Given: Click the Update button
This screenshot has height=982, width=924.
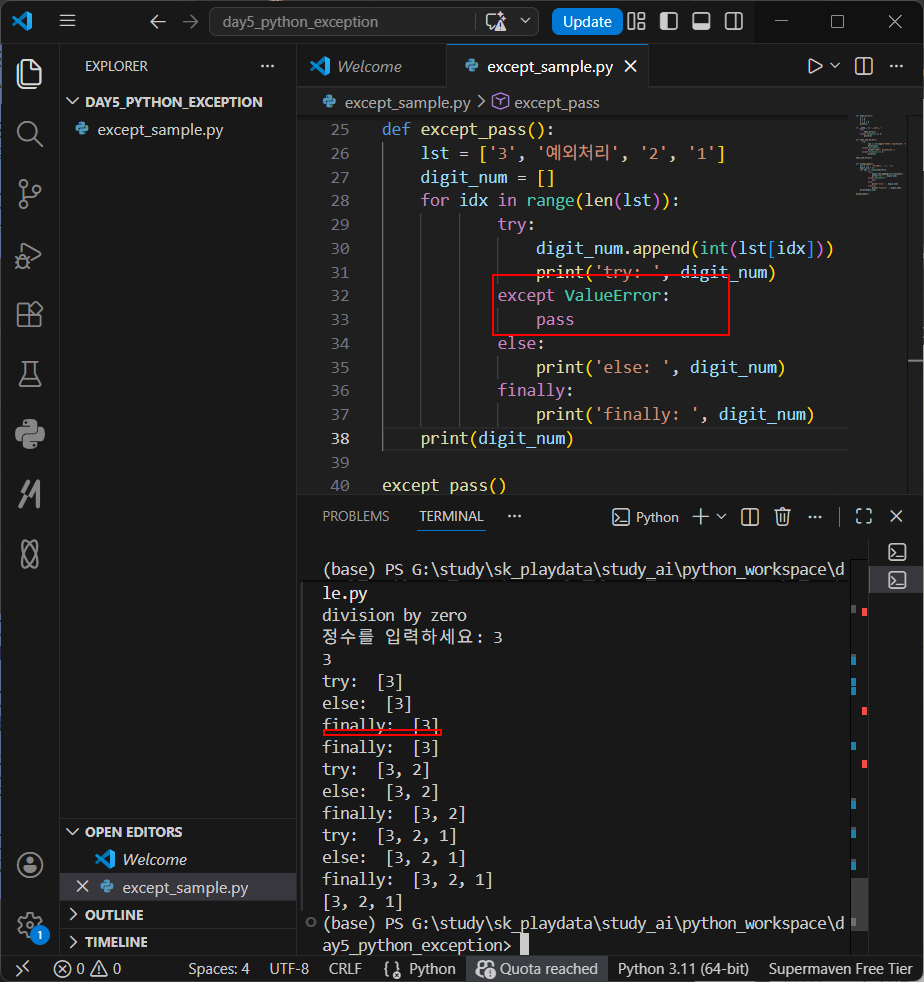Looking at the screenshot, I should tap(587, 22).
